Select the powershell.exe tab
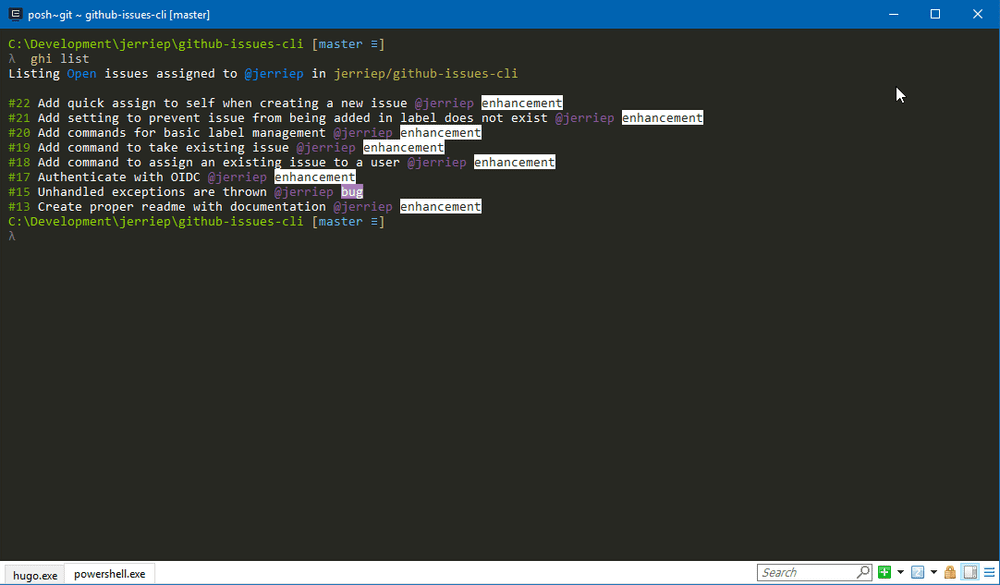 [x=110, y=574]
